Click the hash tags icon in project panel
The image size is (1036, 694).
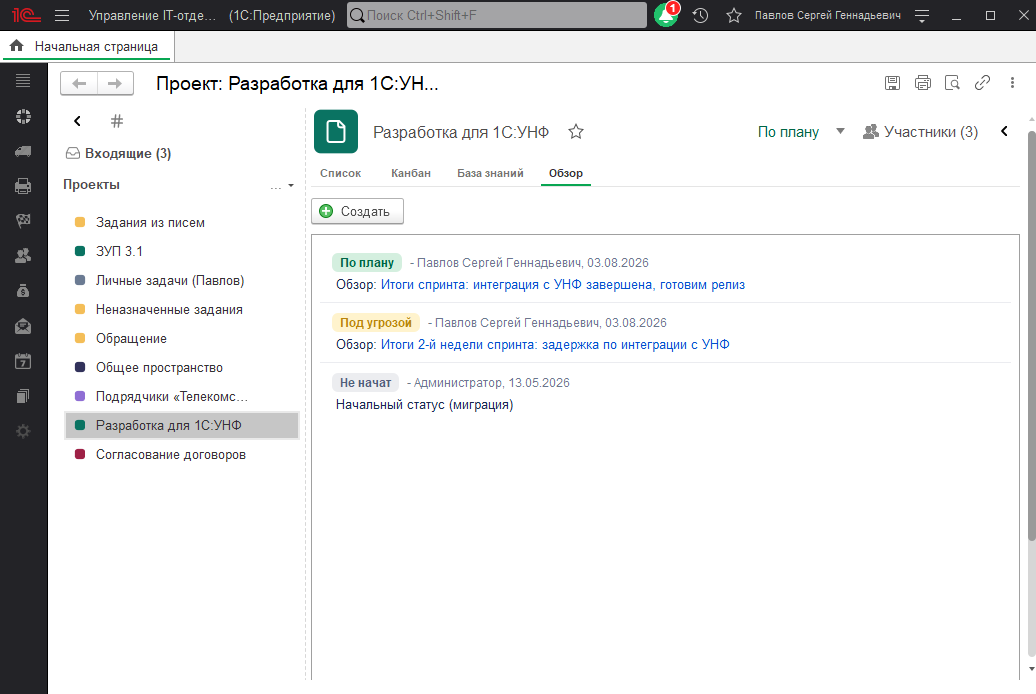coord(117,121)
